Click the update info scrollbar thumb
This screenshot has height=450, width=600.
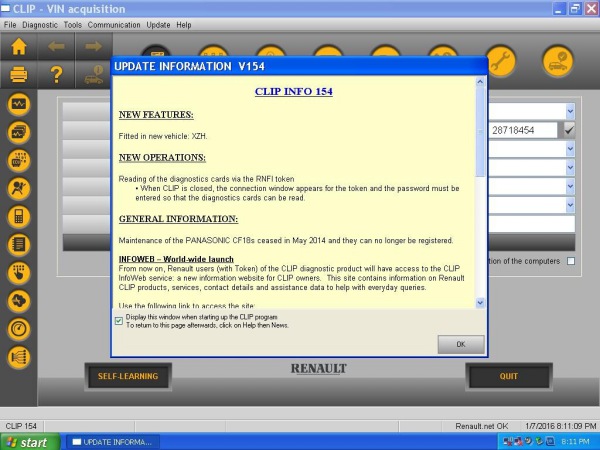click(481, 132)
